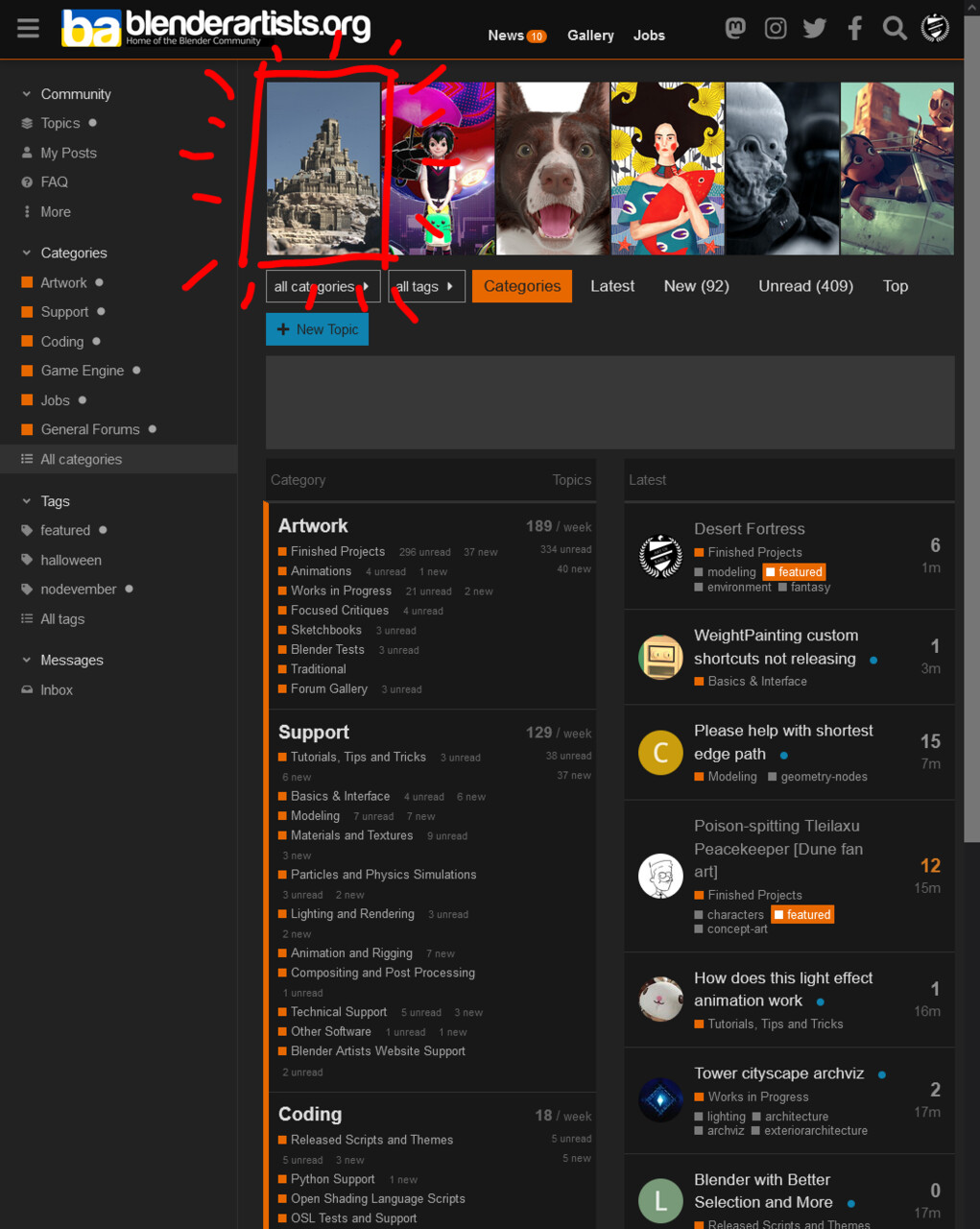Click the tag icon beside nodevember
This screenshot has height=1229, width=980.
pos(27,589)
